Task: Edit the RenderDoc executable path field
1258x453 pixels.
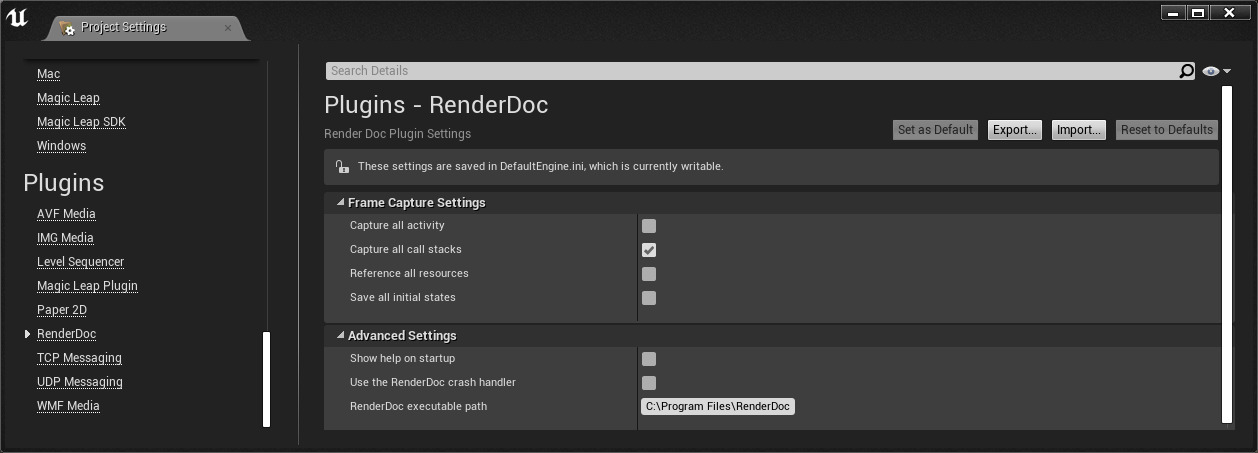Action: click(717, 406)
